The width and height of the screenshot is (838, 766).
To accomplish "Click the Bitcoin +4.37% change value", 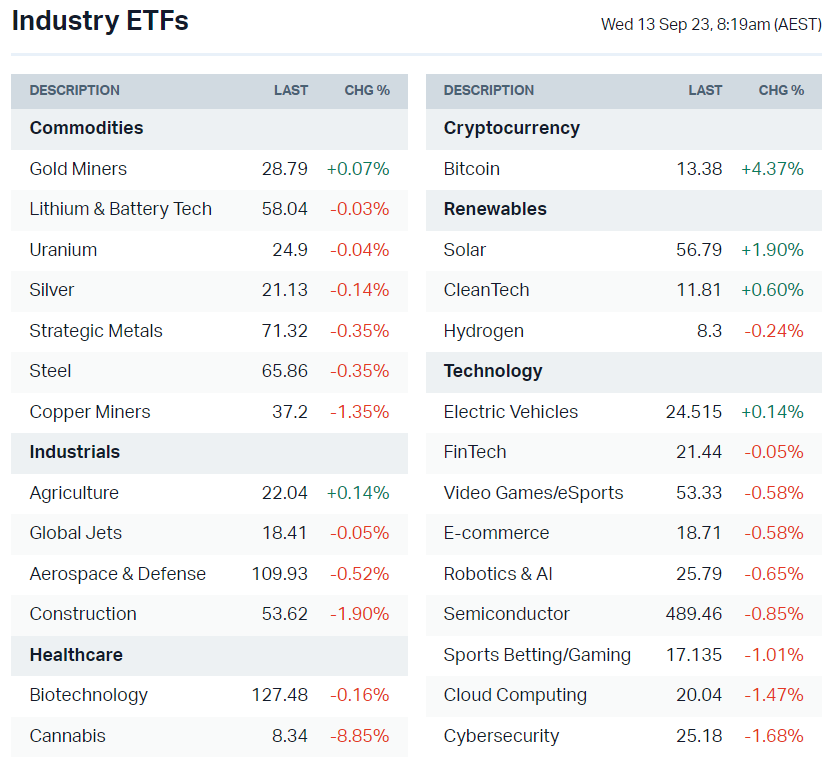I will [x=772, y=169].
